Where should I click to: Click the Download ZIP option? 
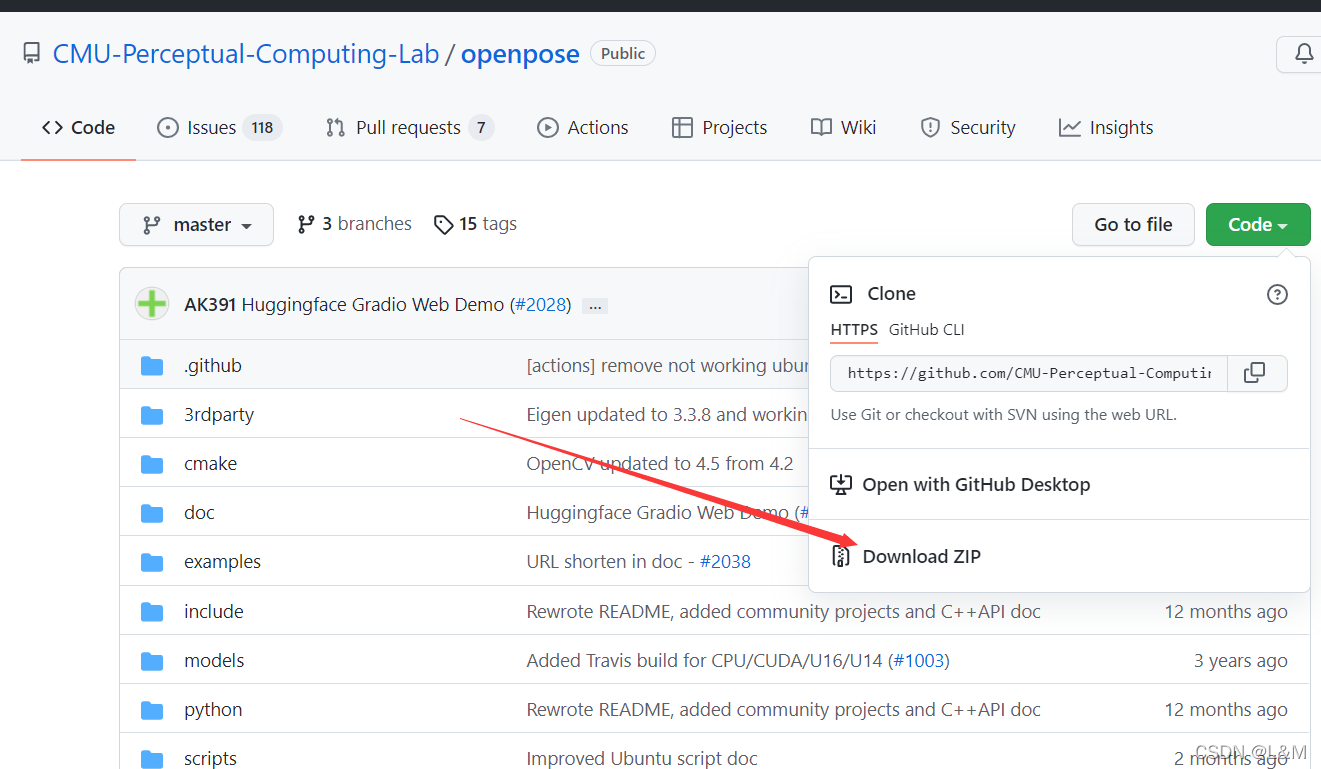click(x=922, y=556)
